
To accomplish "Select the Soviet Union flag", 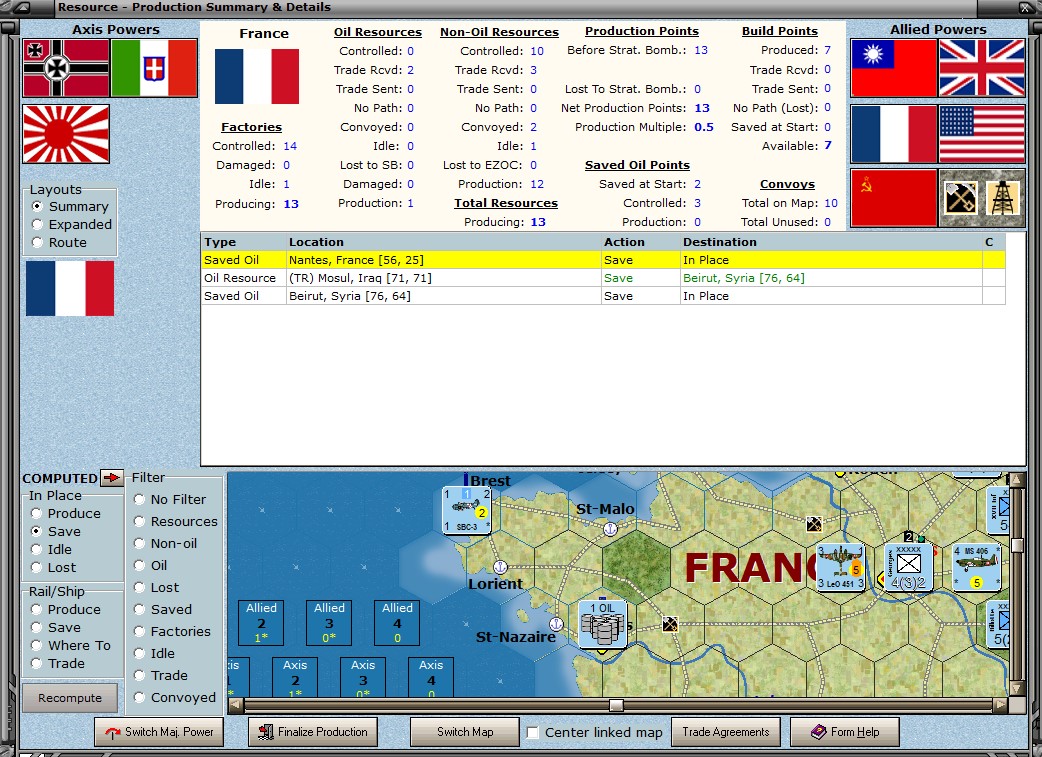I will (894, 198).
